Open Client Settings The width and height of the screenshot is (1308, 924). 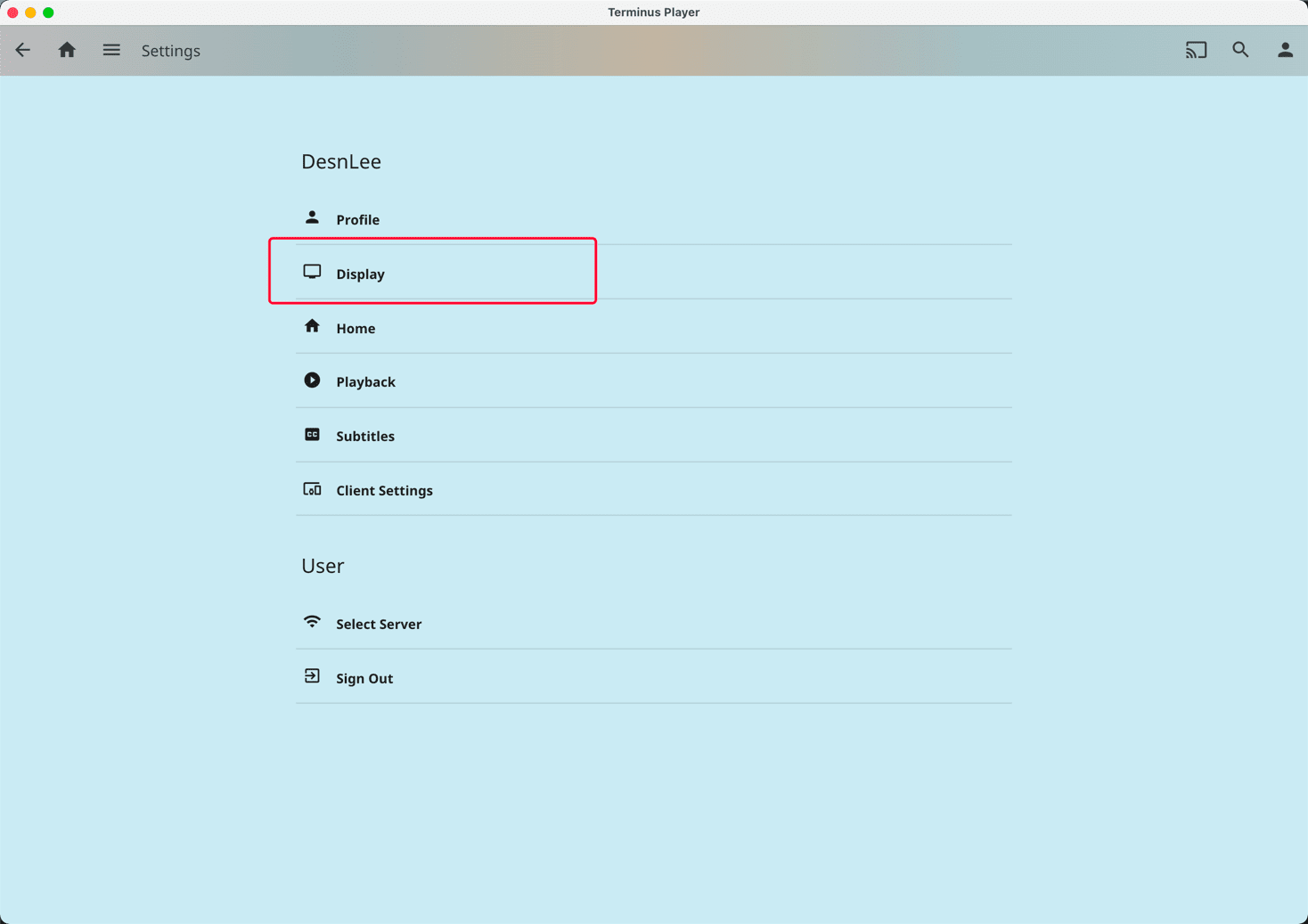[384, 491]
